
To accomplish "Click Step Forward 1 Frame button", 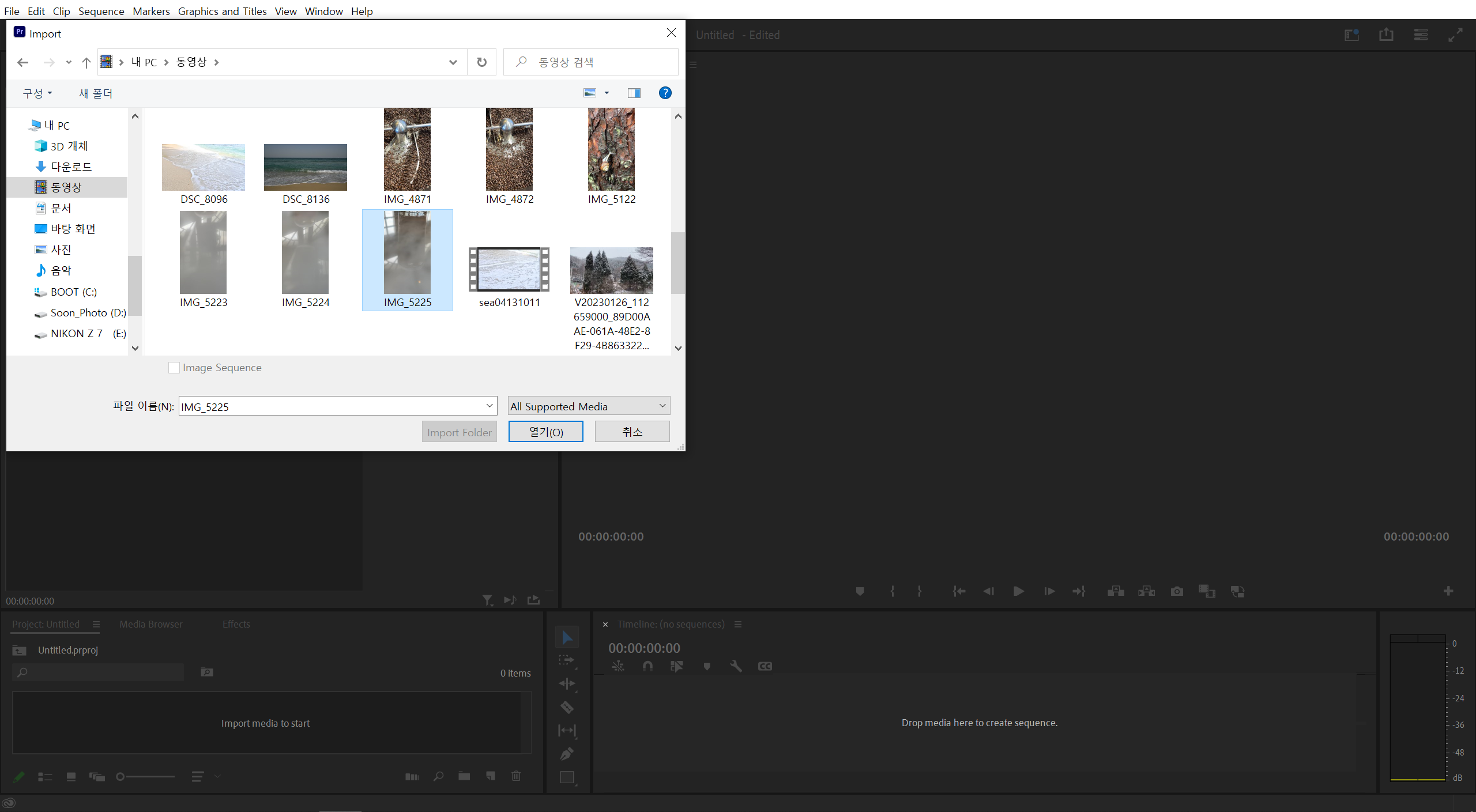I will 1049,591.
